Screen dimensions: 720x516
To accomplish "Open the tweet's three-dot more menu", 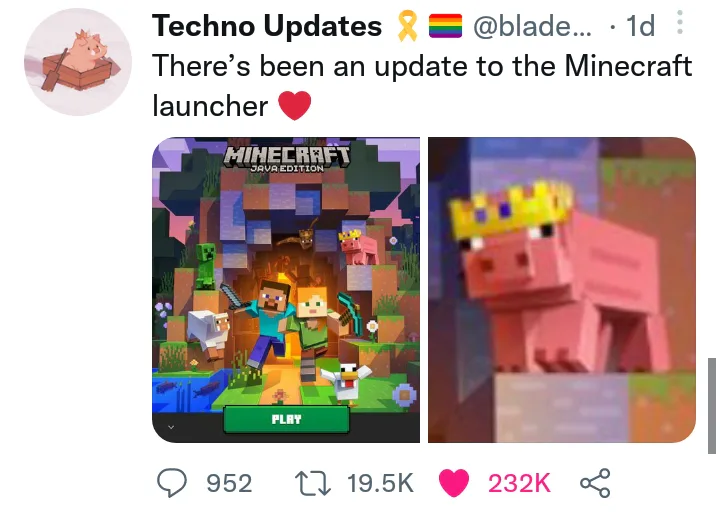I will (680, 23).
